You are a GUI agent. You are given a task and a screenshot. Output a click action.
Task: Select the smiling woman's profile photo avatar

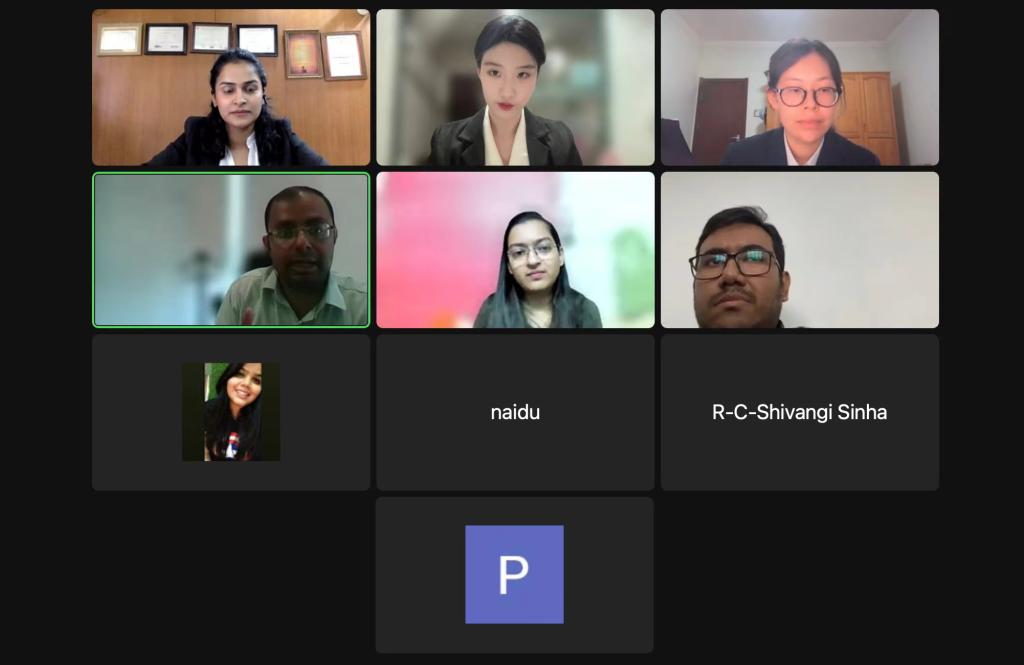pyautogui.click(x=231, y=412)
